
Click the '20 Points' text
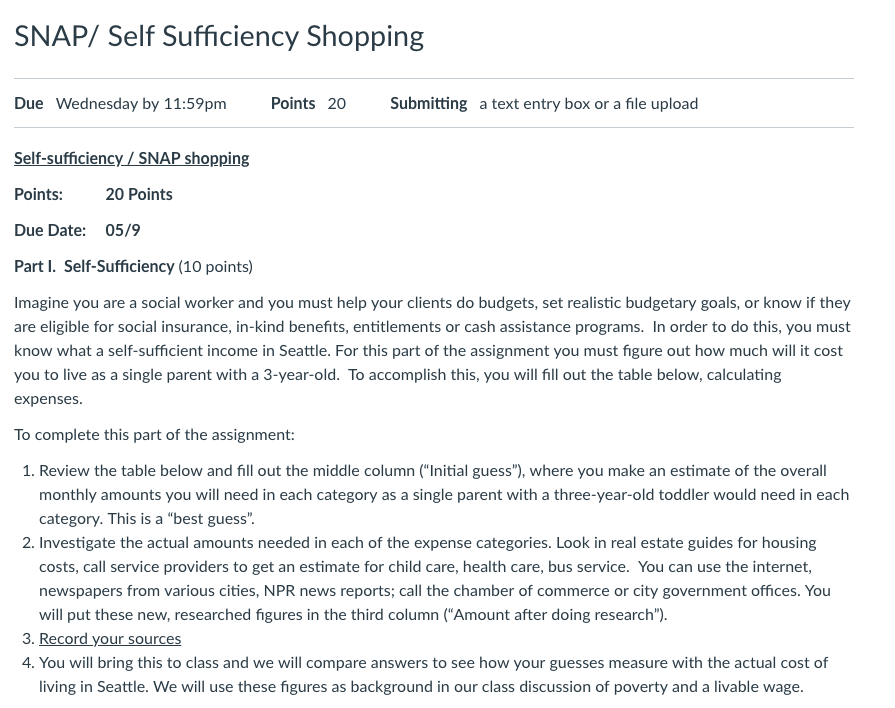pyautogui.click(x=139, y=194)
